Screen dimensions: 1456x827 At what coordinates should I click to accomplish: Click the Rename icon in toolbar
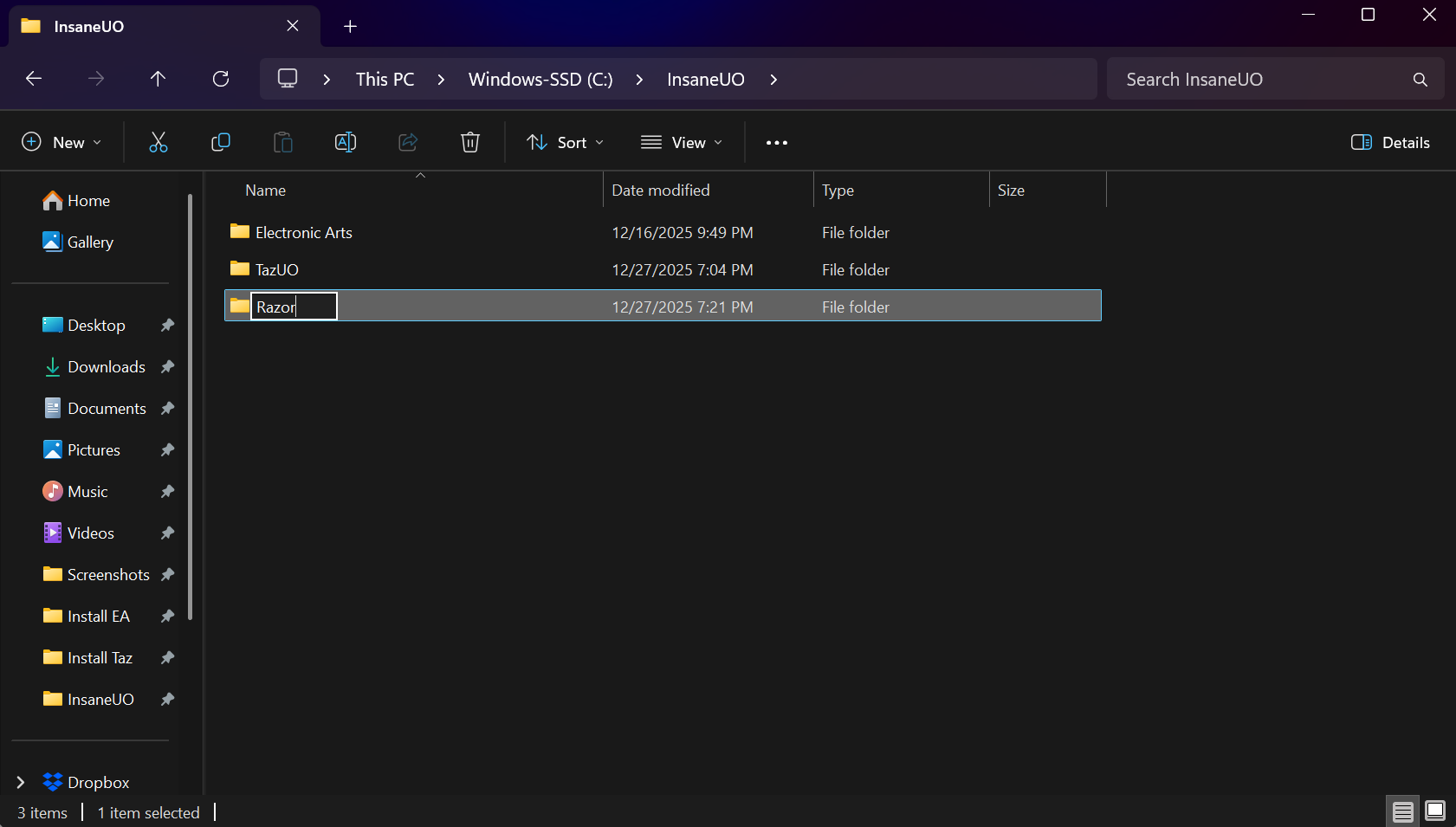pos(346,142)
